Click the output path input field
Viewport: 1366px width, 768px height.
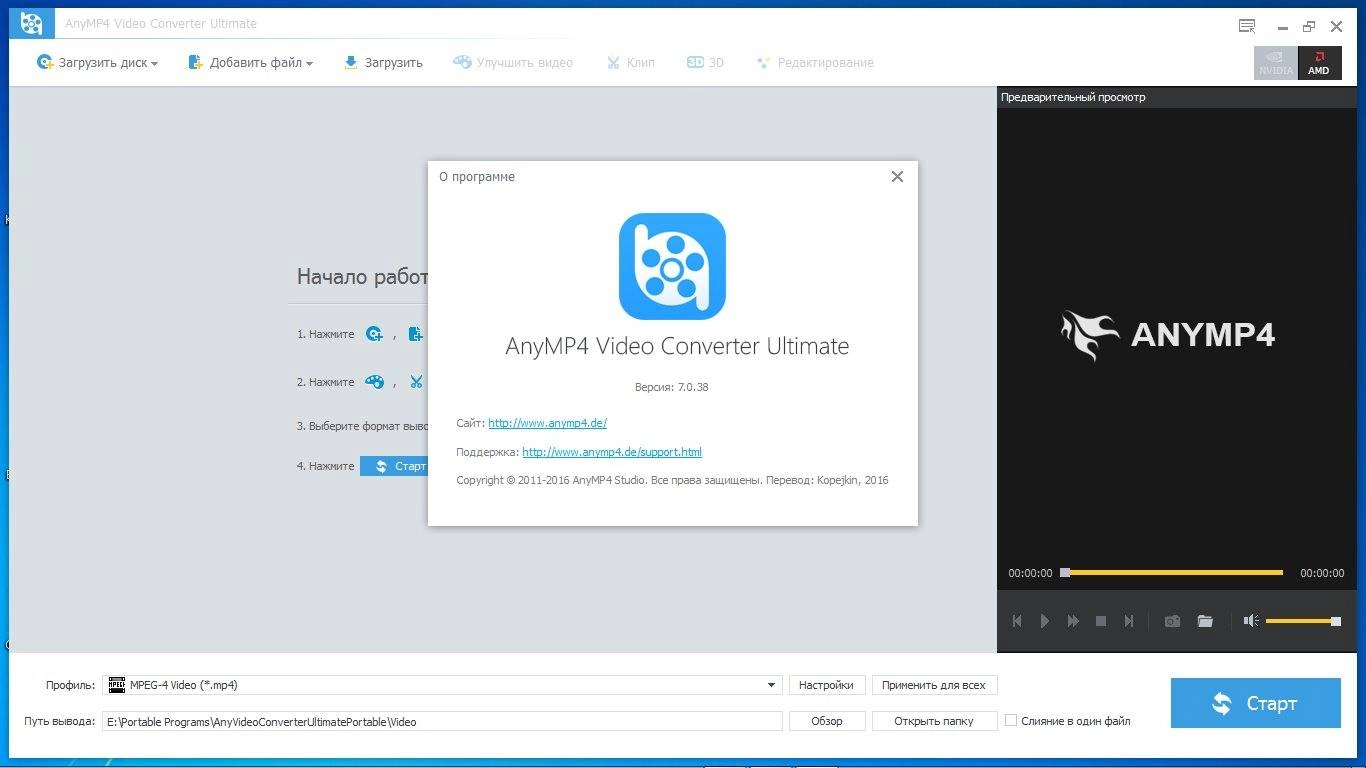click(x=442, y=721)
